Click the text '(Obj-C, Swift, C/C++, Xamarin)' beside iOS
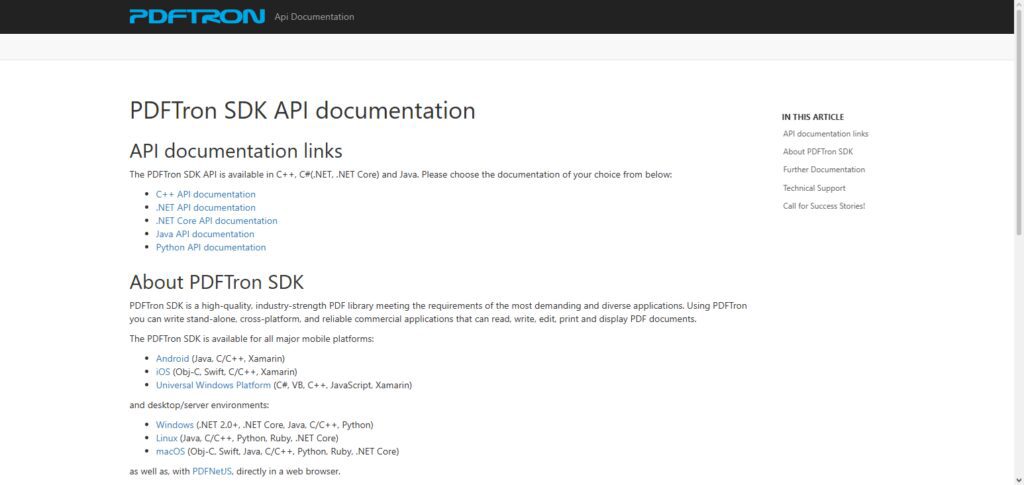This screenshot has width=1024, height=485. click(235, 371)
